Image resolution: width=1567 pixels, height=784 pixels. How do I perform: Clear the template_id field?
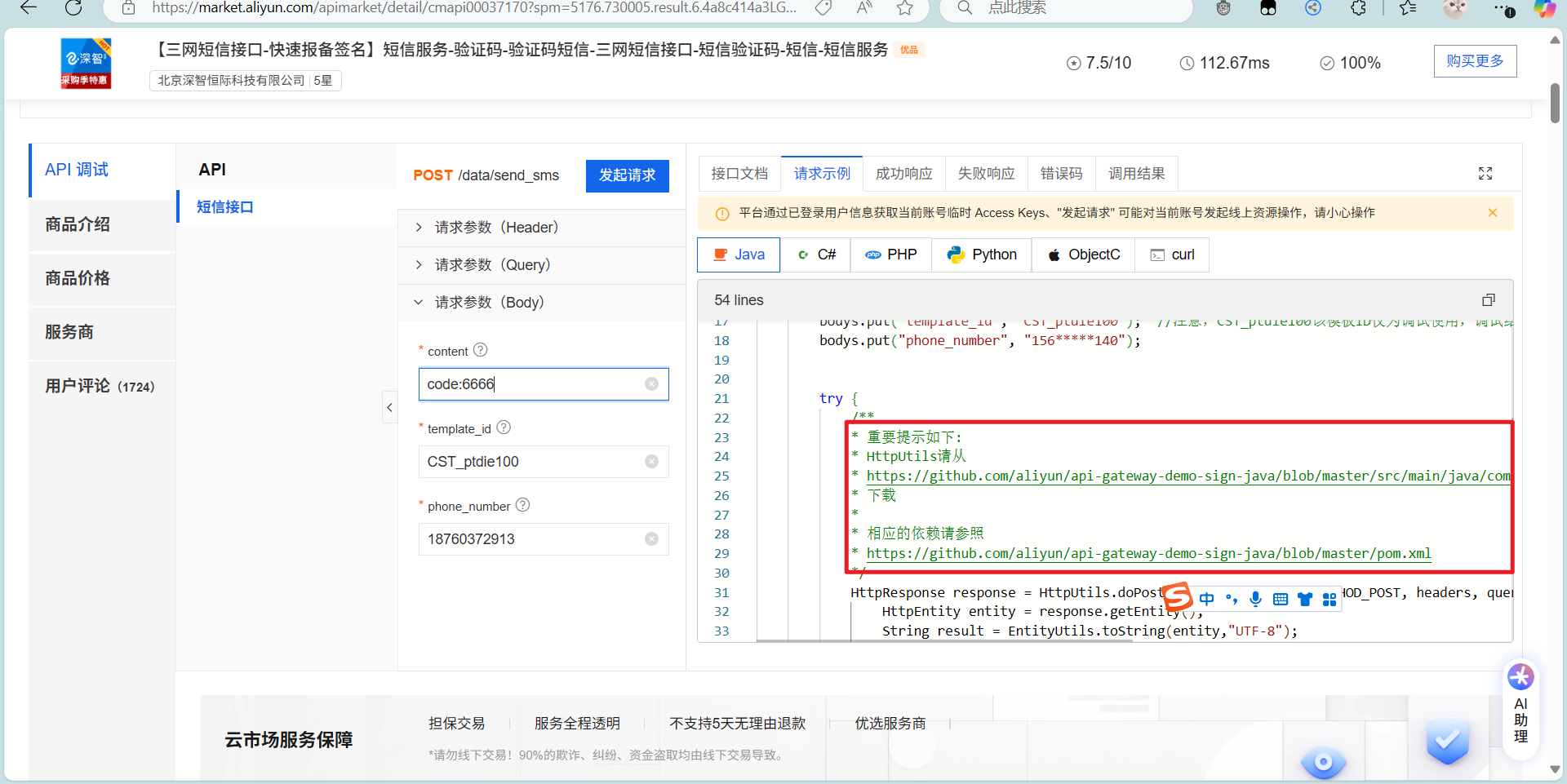pyautogui.click(x=651, y=462)
